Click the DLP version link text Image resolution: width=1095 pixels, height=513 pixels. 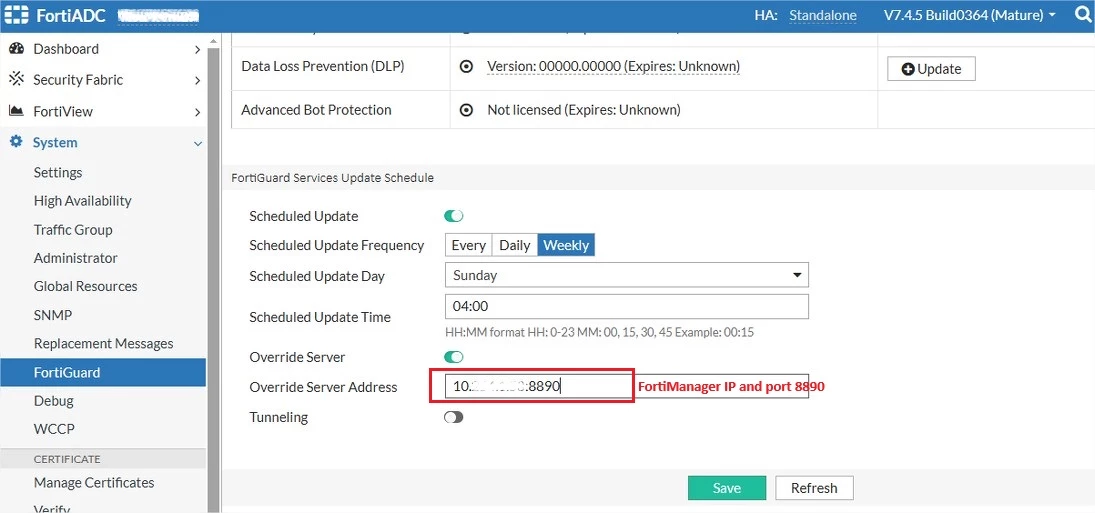(613, 66)
